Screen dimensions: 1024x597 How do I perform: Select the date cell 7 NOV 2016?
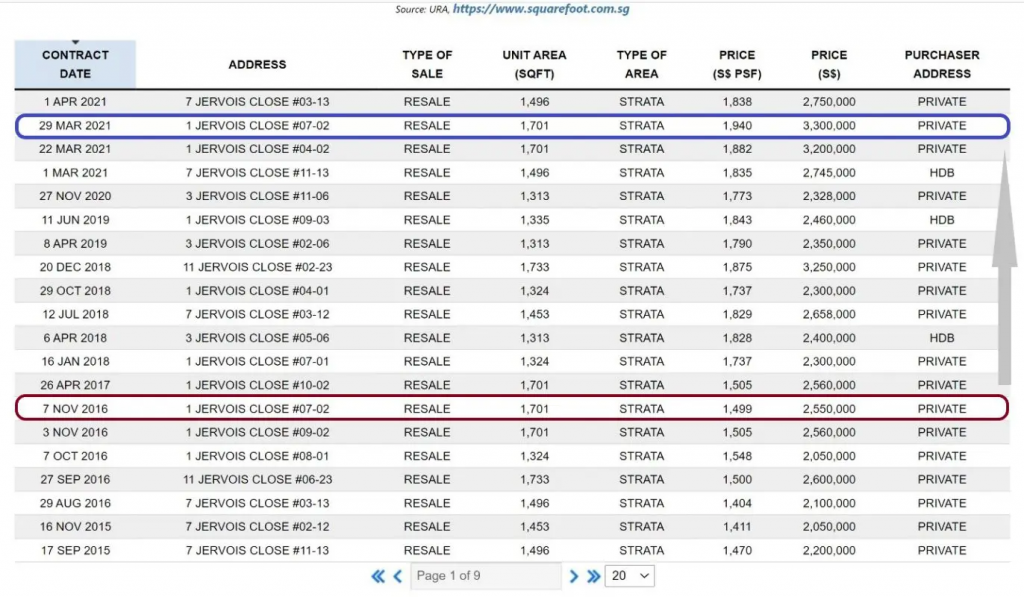pyautogui.click(x=75, y=409)
